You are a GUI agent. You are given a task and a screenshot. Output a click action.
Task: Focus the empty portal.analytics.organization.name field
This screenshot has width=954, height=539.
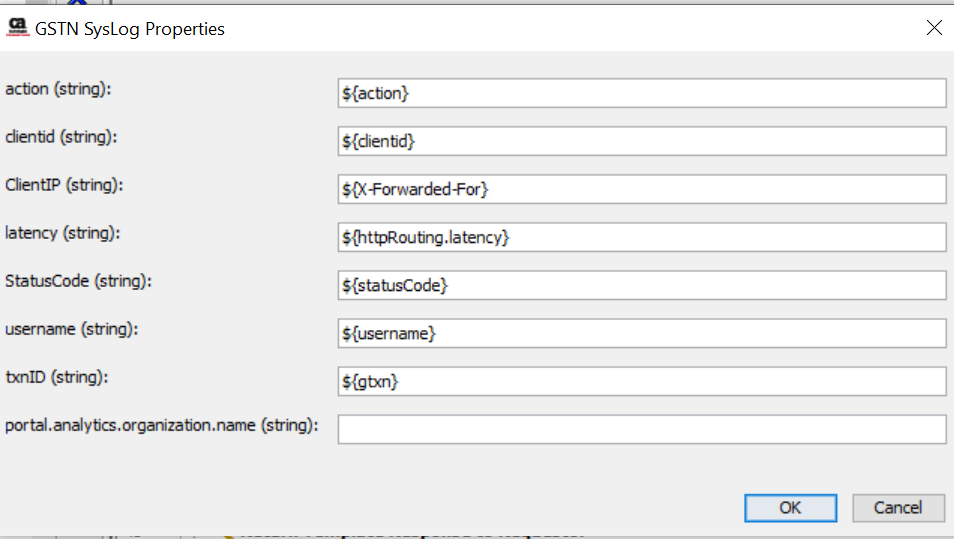point(642,429)
